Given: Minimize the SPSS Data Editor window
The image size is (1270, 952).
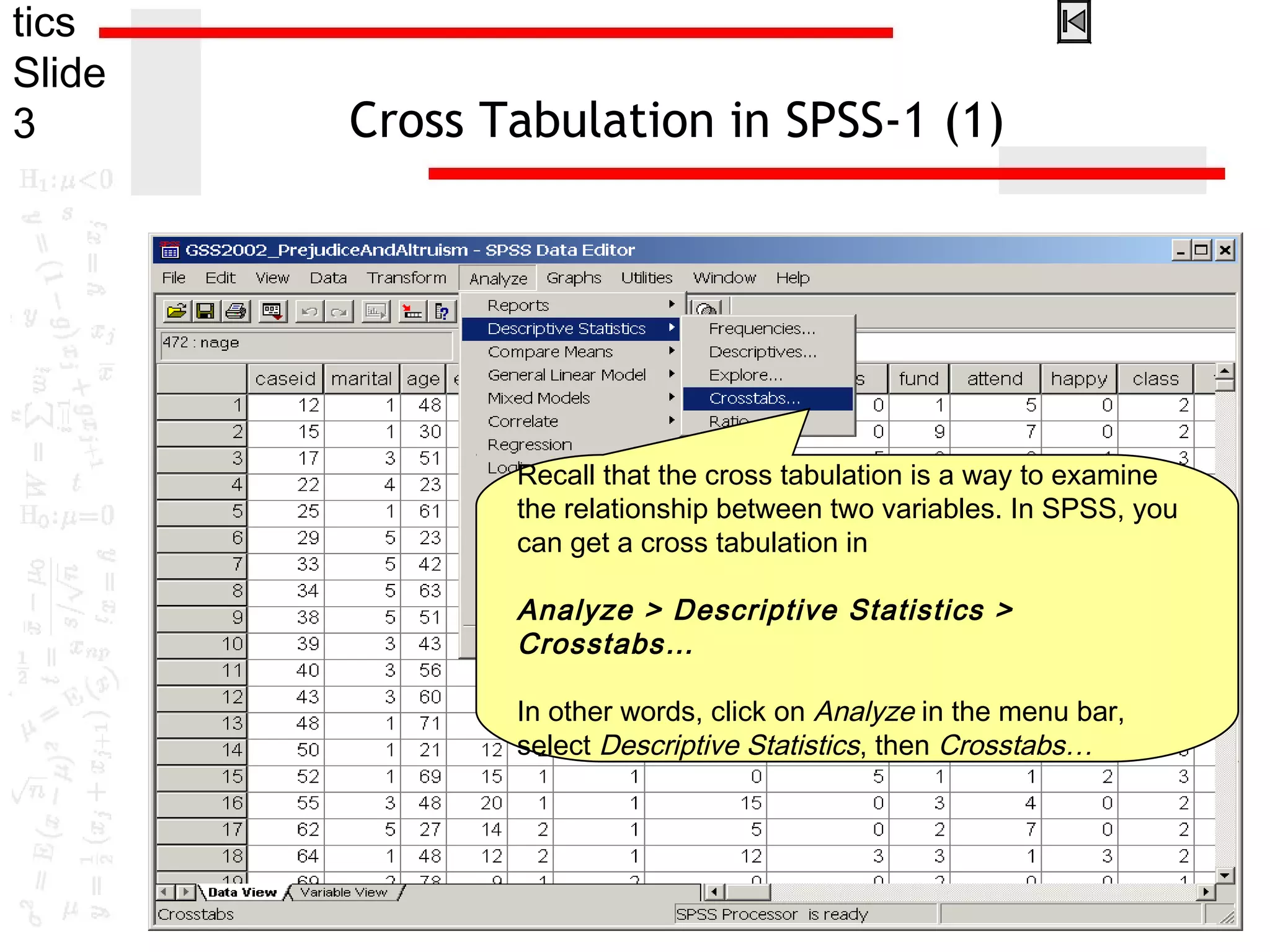Looking at the screenshot, I should pos(1180,250).
